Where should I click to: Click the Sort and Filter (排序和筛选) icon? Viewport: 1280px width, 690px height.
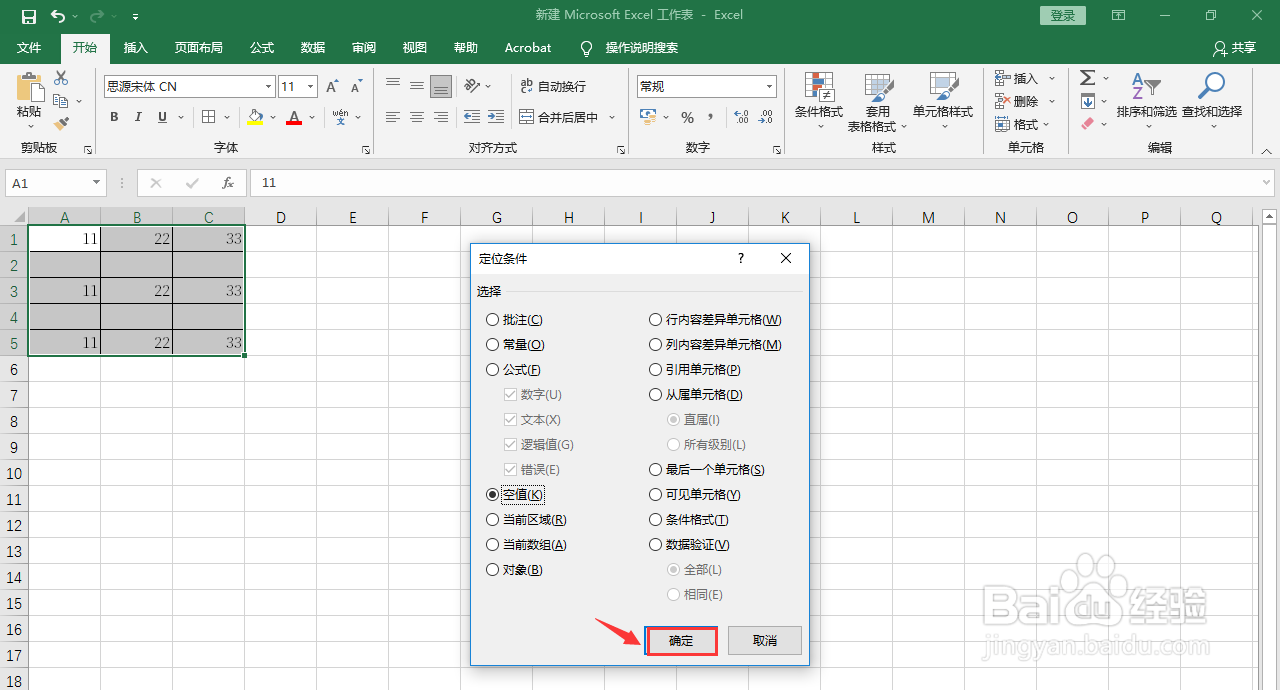point(1146,86)
